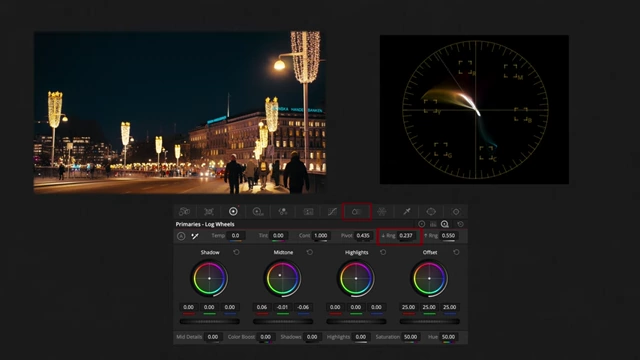Screen dimensions: 640x360
Task: Switch to Primaries Bars mode icon
Action: point(433,224)
